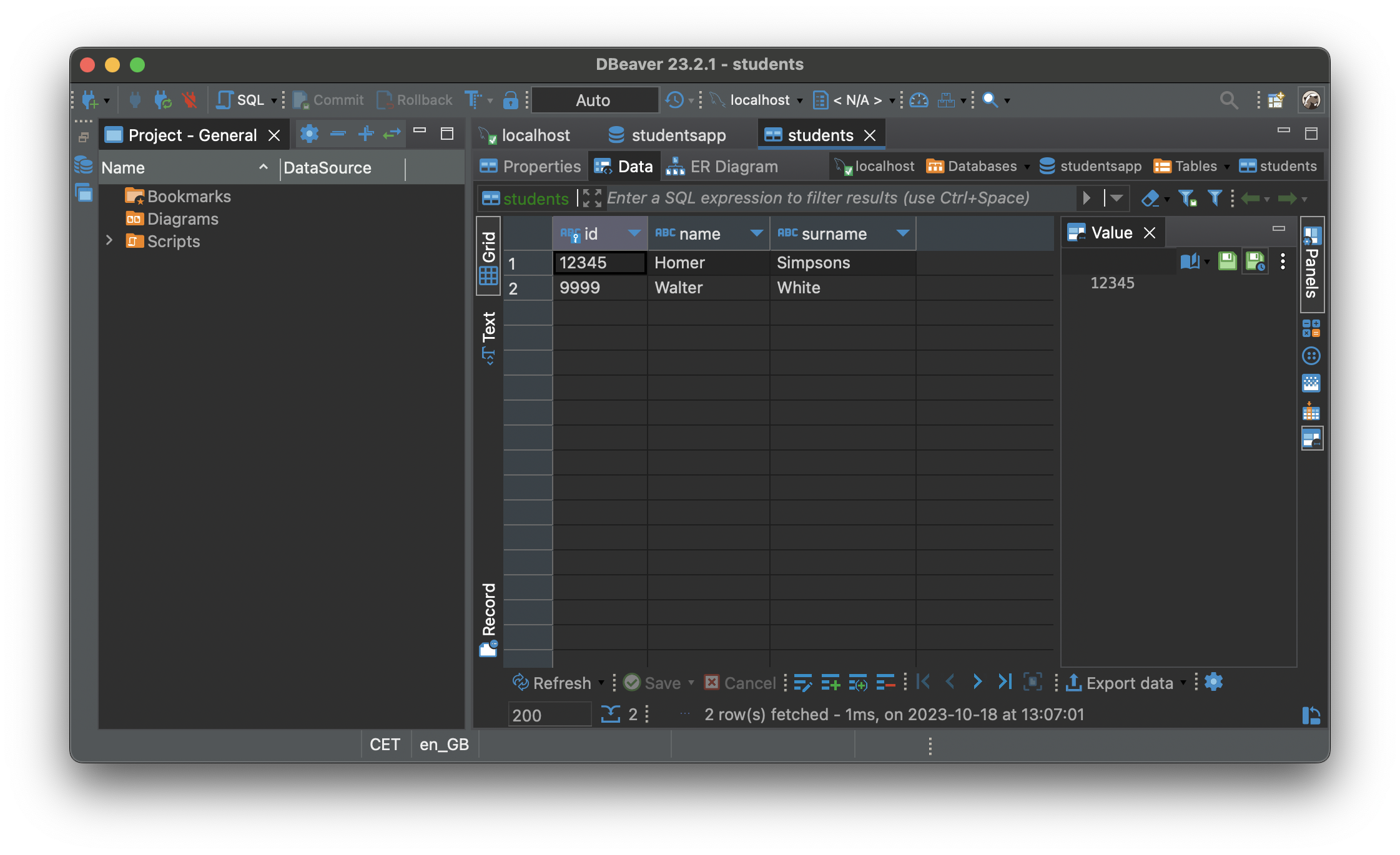Select the Data tab
This screenshot has width=1400, height=855.
pos(623,167)
